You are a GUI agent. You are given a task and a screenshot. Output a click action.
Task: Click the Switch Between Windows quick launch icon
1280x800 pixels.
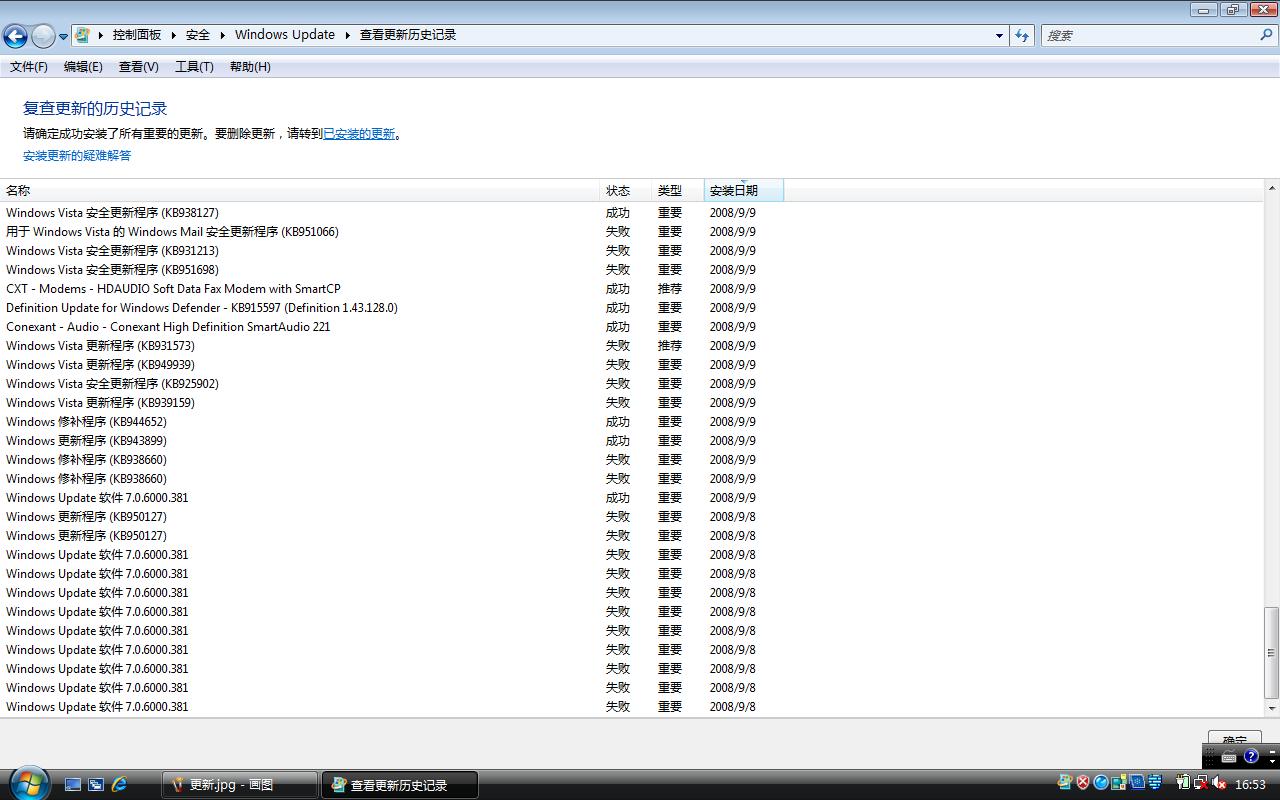(x=96, y=785)
